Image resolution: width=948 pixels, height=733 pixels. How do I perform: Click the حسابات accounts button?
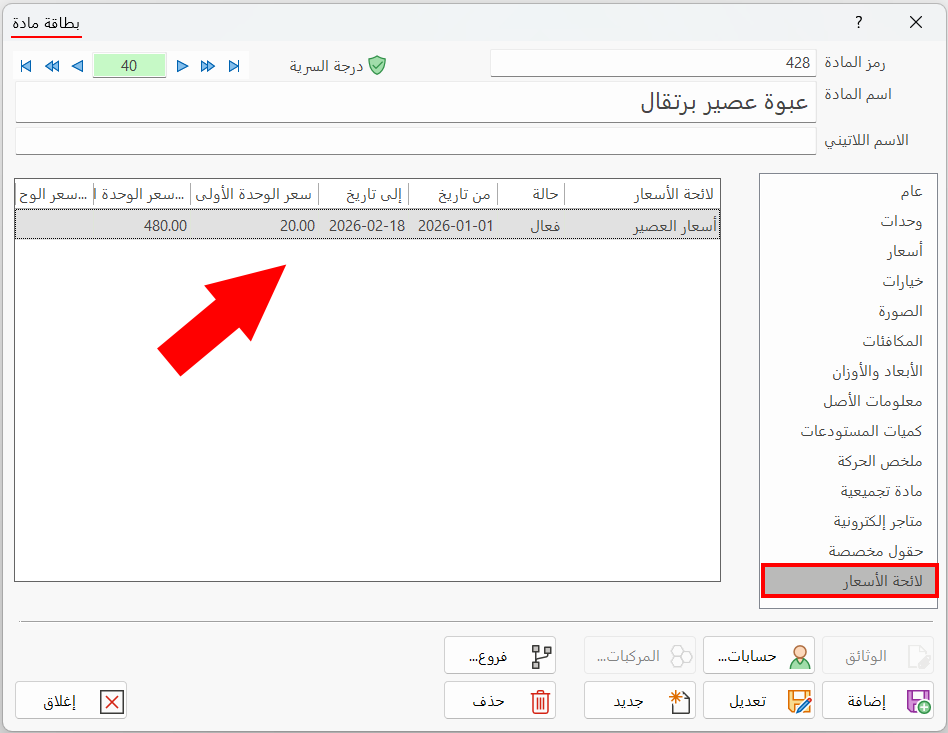click(759, 656)
